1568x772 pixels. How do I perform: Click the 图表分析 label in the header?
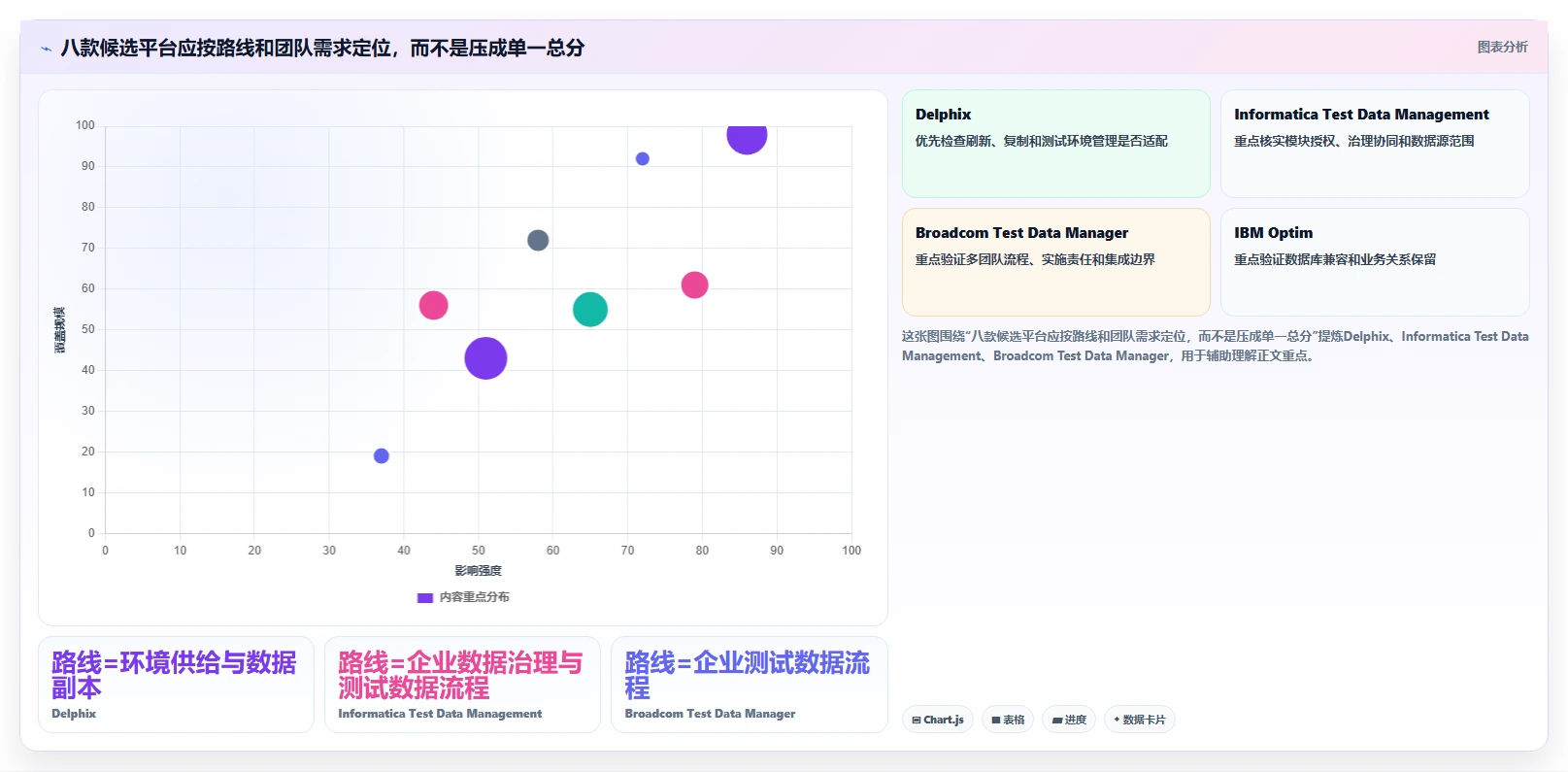[1502, 47]
